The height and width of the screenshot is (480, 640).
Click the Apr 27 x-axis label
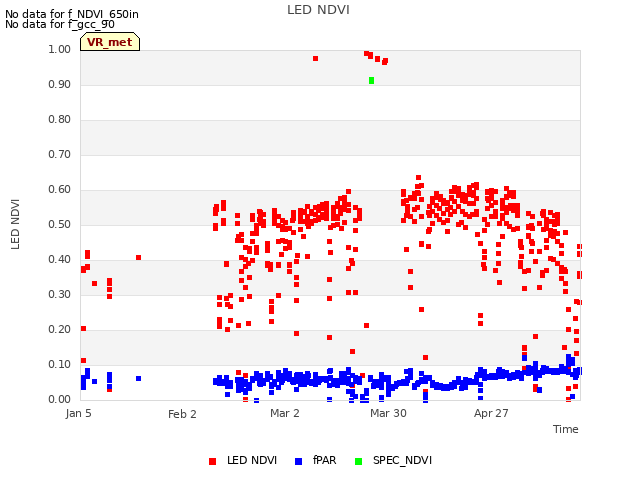[x=491, y=413]
